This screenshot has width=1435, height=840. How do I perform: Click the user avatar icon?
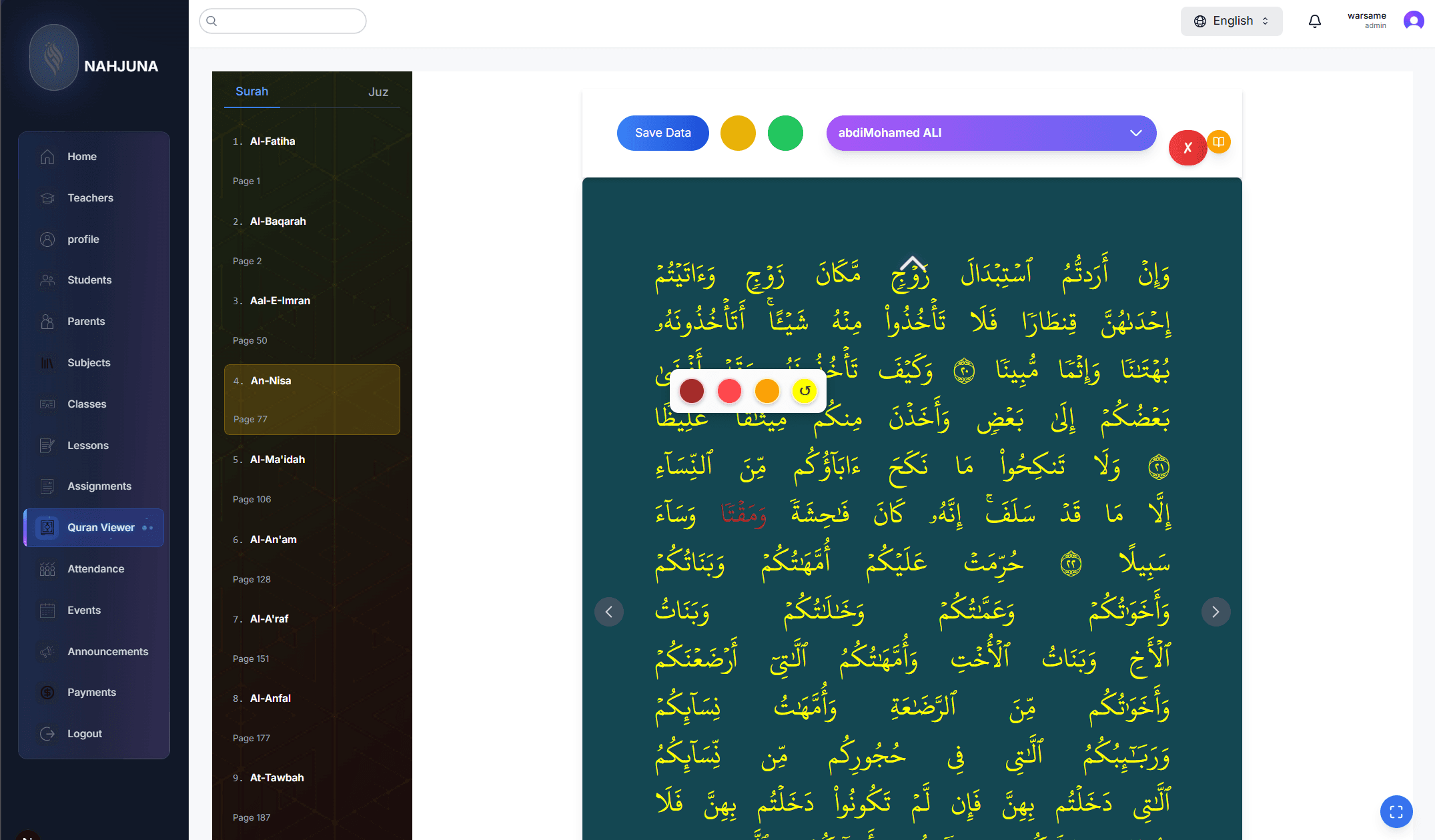1414,21
